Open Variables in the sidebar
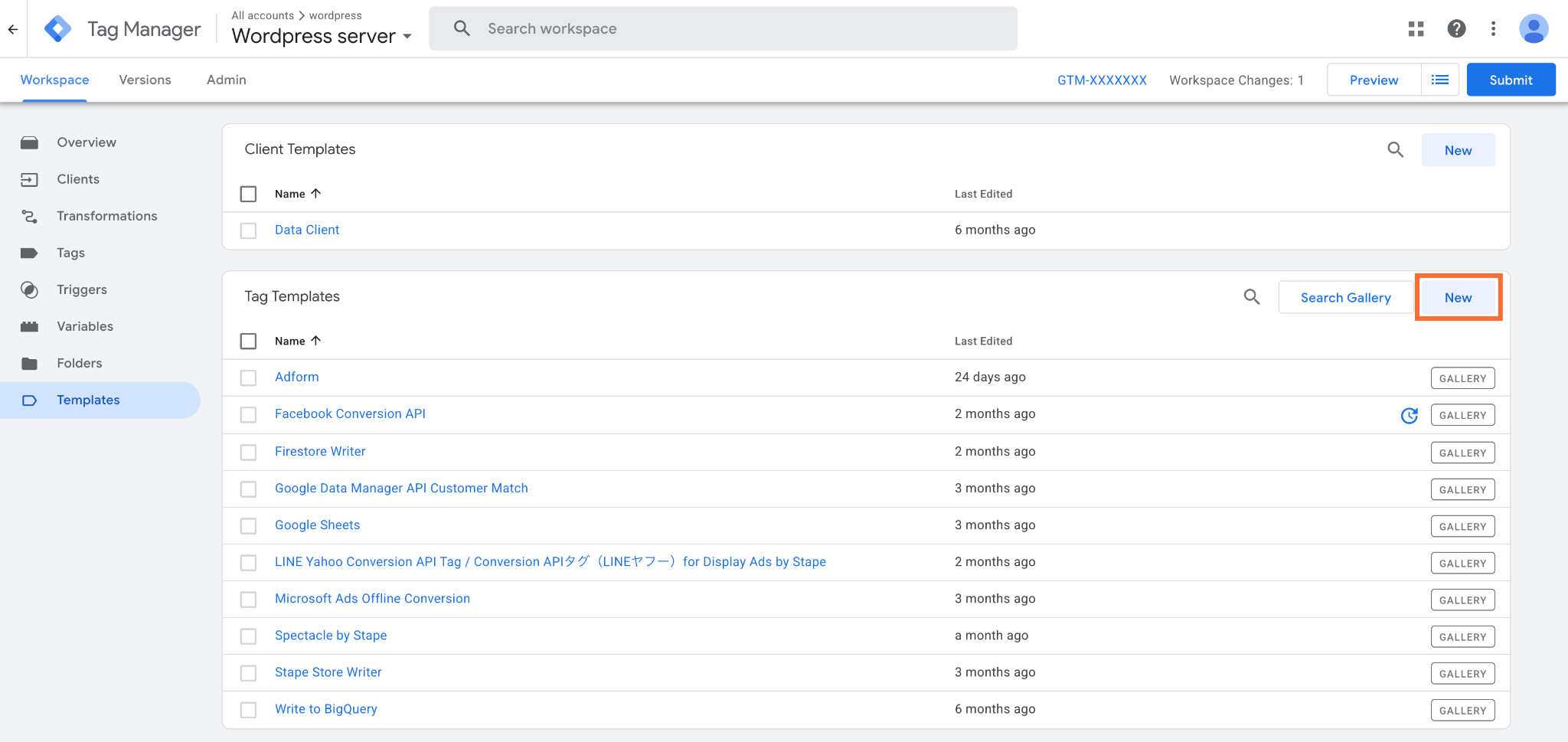The width and height of the screenshot is (1568, 742). 85,326
